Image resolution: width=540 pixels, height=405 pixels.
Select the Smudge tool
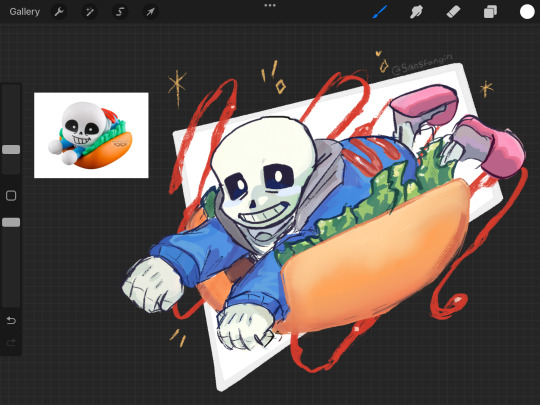pyautogui.click(x=416, y=12)
